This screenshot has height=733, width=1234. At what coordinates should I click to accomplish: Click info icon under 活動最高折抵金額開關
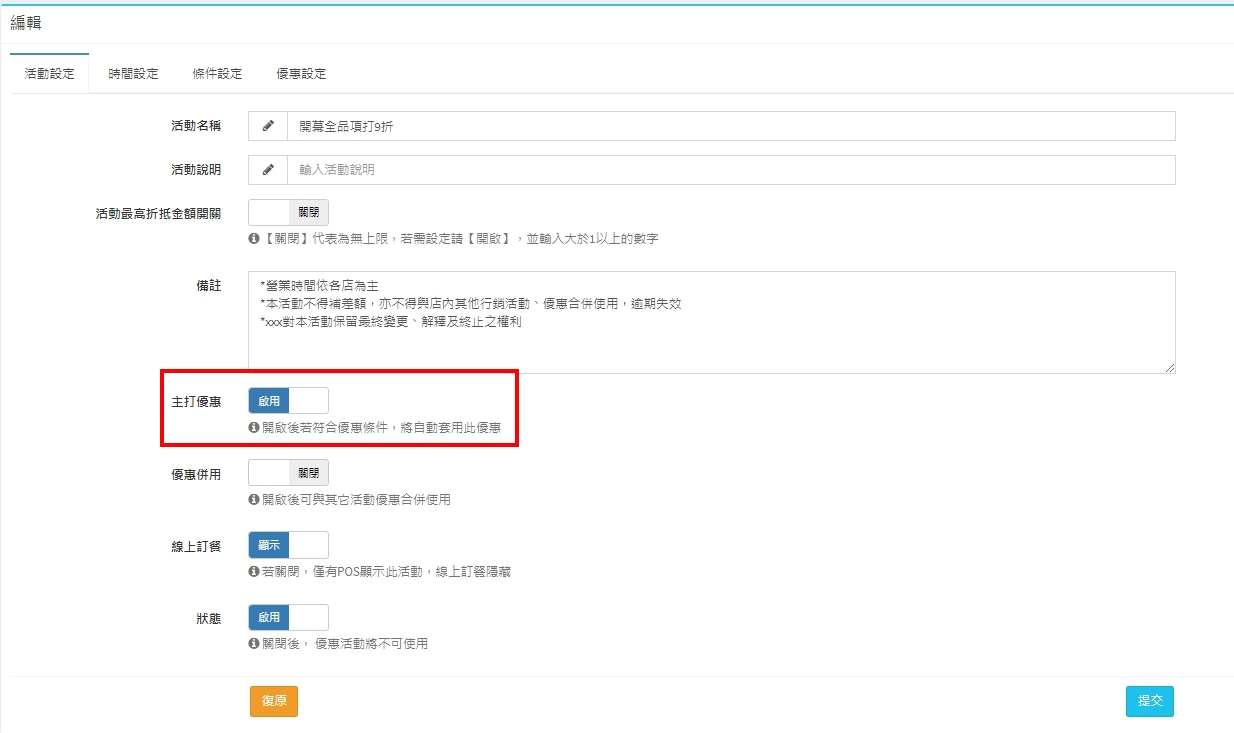254,239
